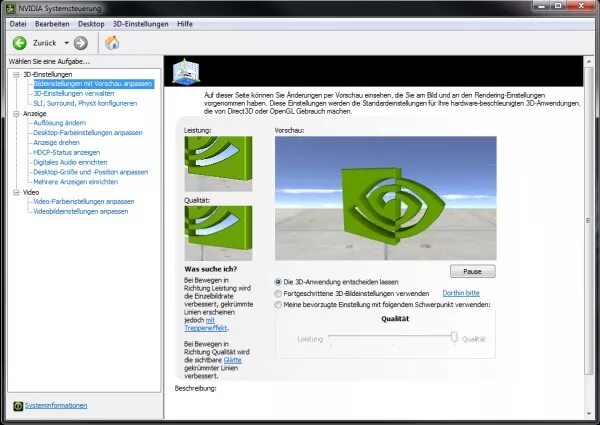Click the Beschreibung: label
Screen dimensions: 600x425
[x=196, y=389]
